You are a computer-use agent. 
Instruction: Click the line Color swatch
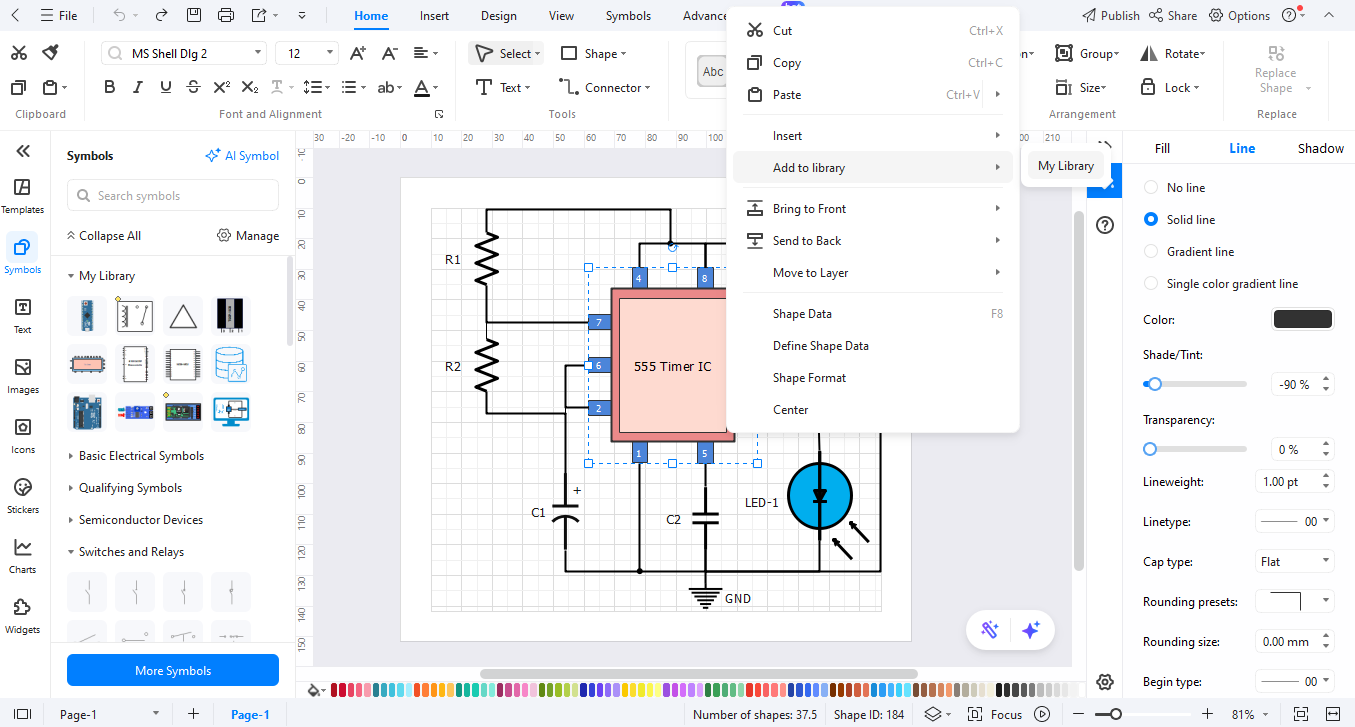[x=1302, y=319]
